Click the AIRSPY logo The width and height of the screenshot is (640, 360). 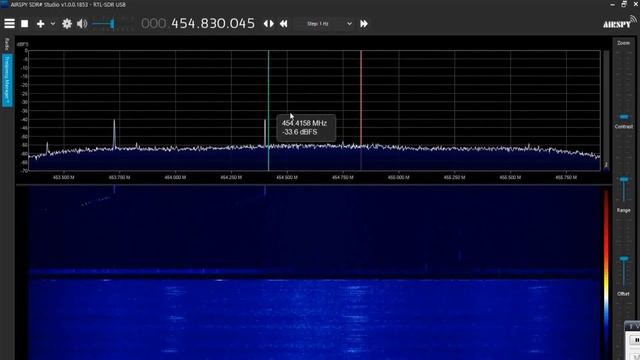(x=619, y=22)
